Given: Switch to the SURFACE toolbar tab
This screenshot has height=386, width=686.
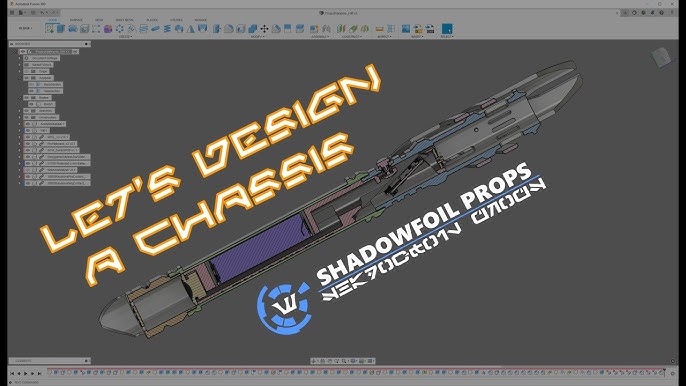Looking at the screenshot, I should click(76, 20).
